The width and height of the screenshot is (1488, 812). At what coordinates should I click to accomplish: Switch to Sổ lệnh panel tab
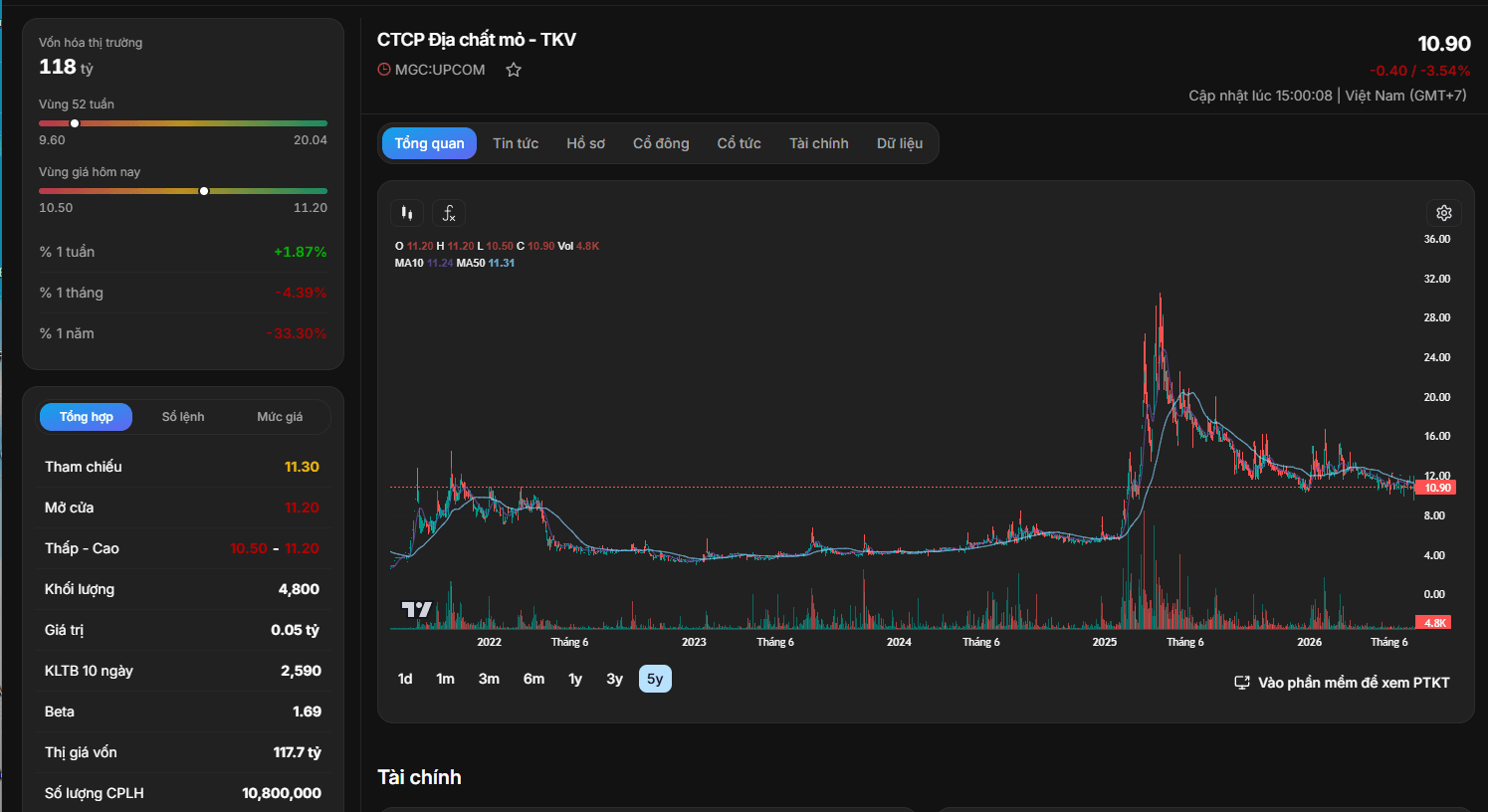[x=183, y=417]
